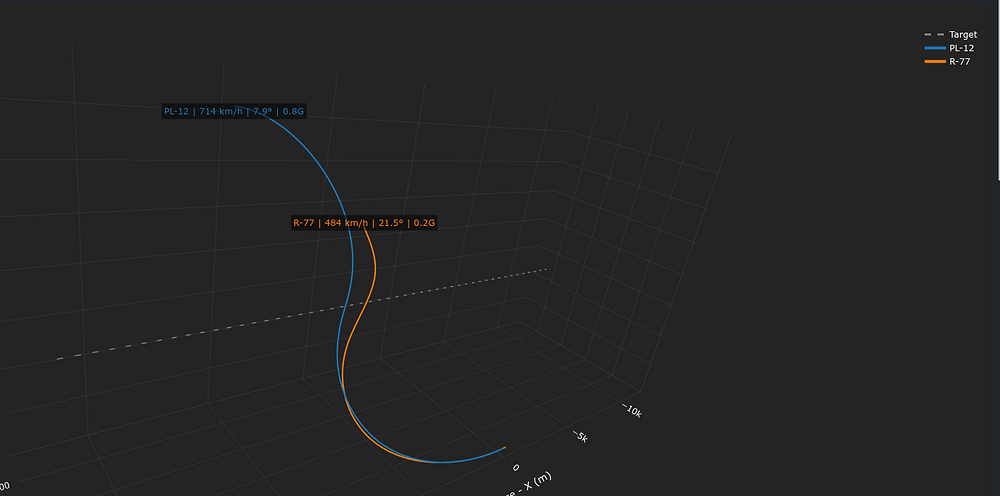Click the PL-12 714 km/h annotation label

[x=234, y=112]
